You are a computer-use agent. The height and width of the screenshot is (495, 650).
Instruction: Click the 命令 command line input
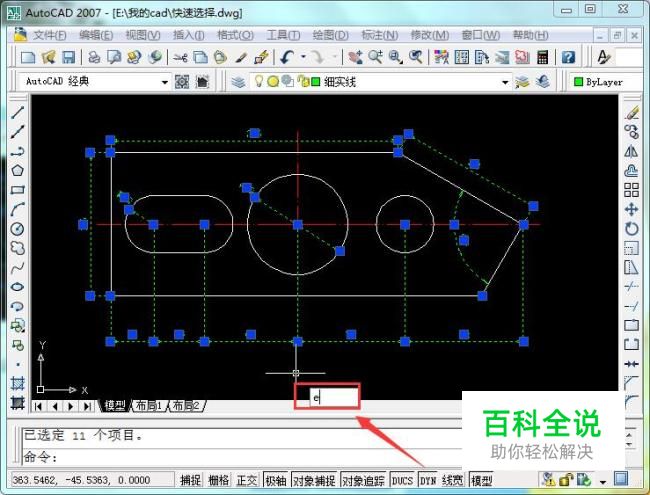coord(243,457)
